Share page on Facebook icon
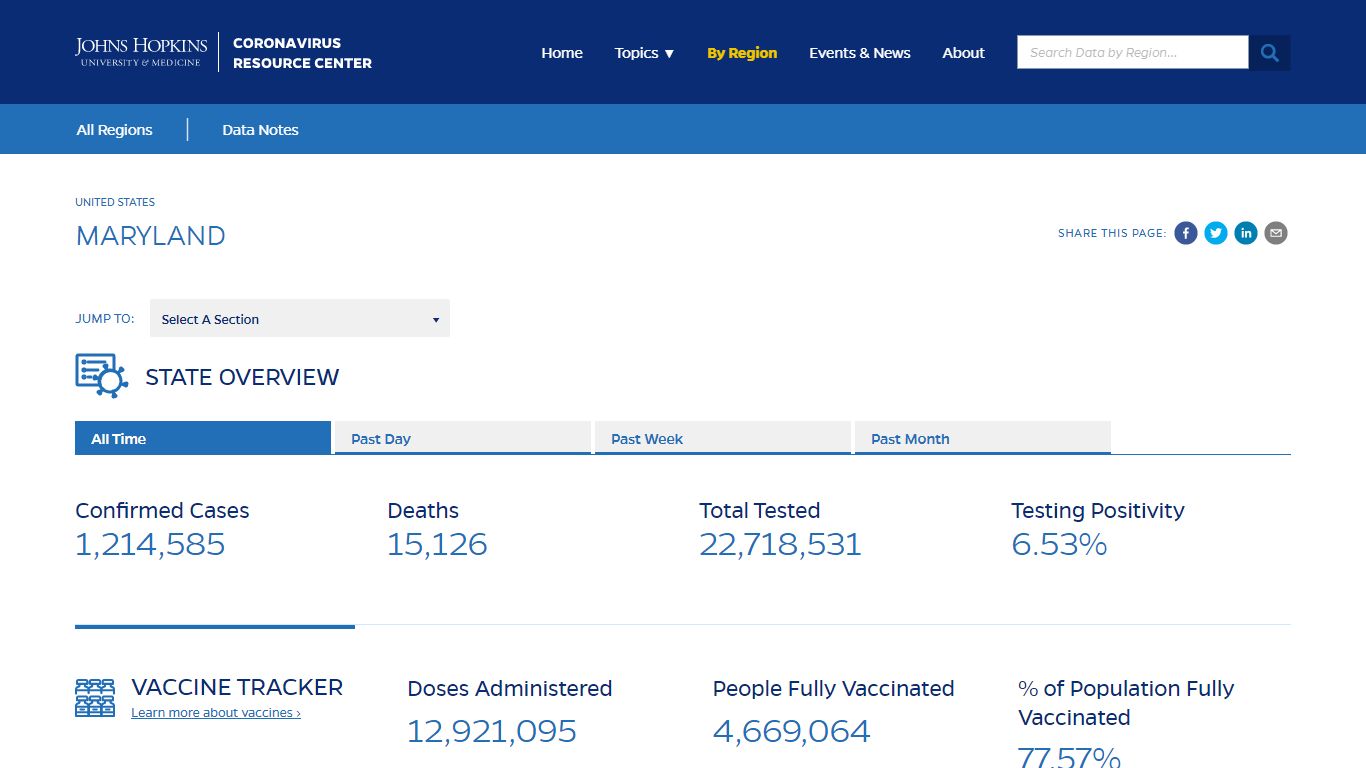 coord(1186,233)
